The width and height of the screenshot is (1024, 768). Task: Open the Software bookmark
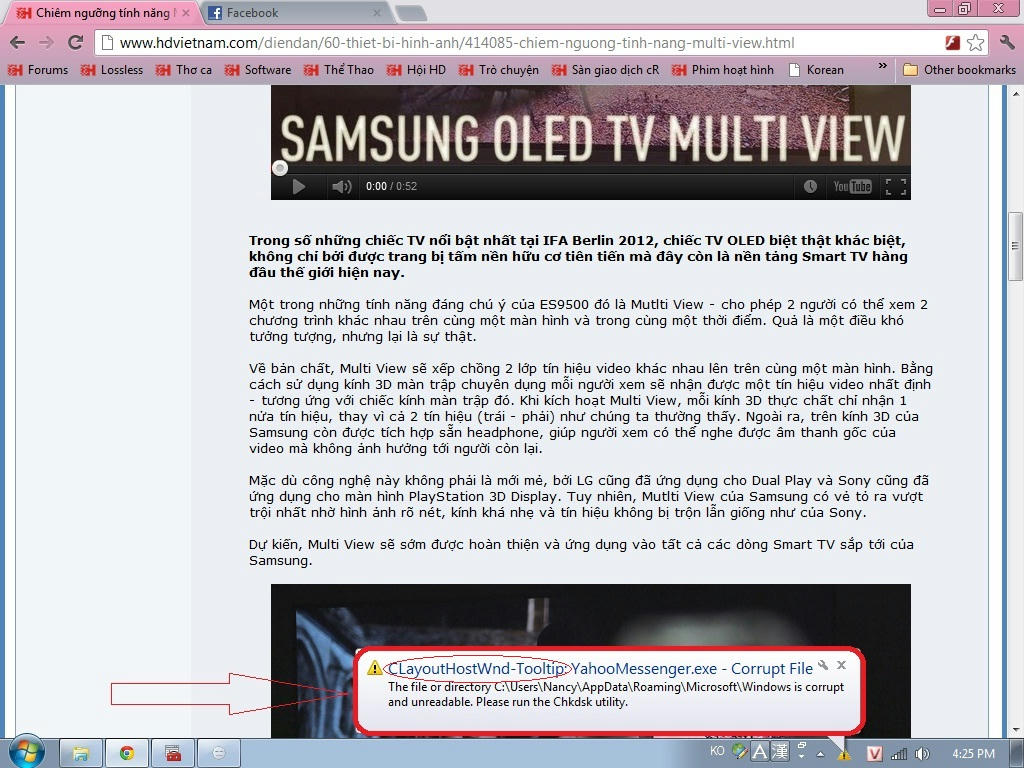coord(258,70)
